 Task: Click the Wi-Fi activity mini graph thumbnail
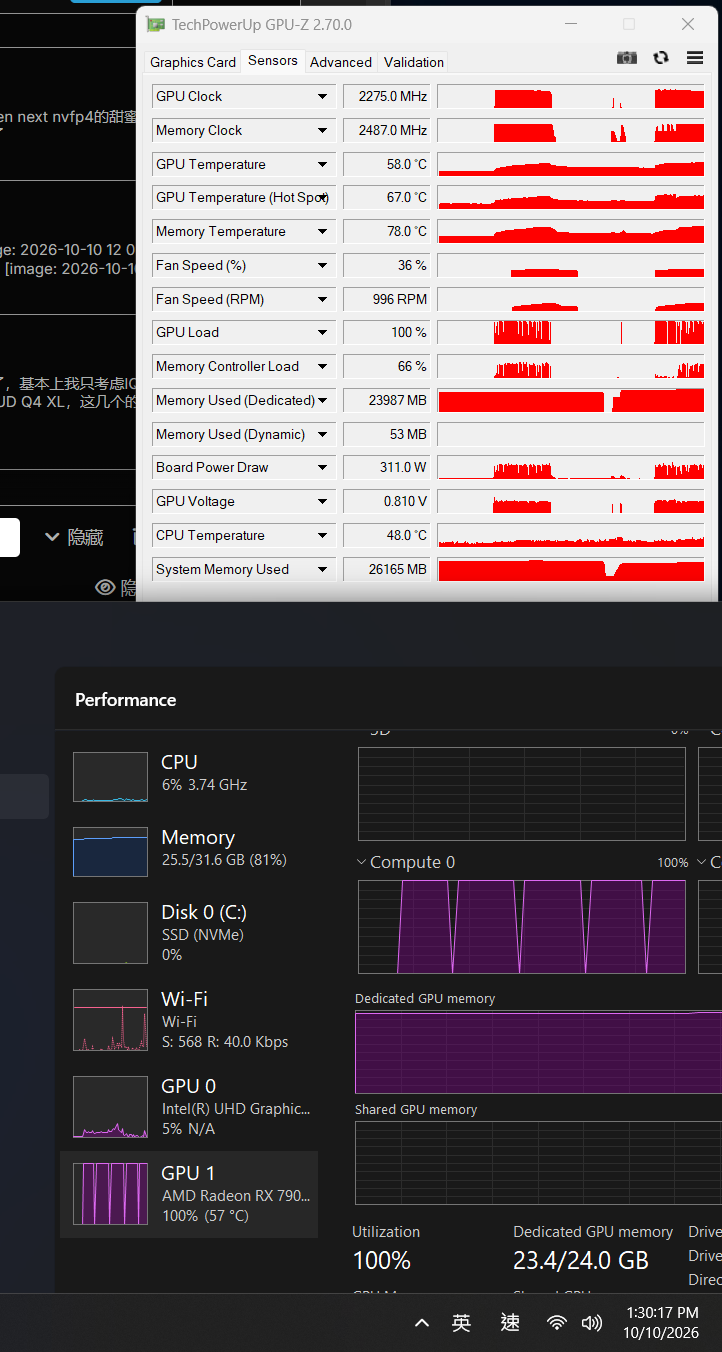point(110,1020)
